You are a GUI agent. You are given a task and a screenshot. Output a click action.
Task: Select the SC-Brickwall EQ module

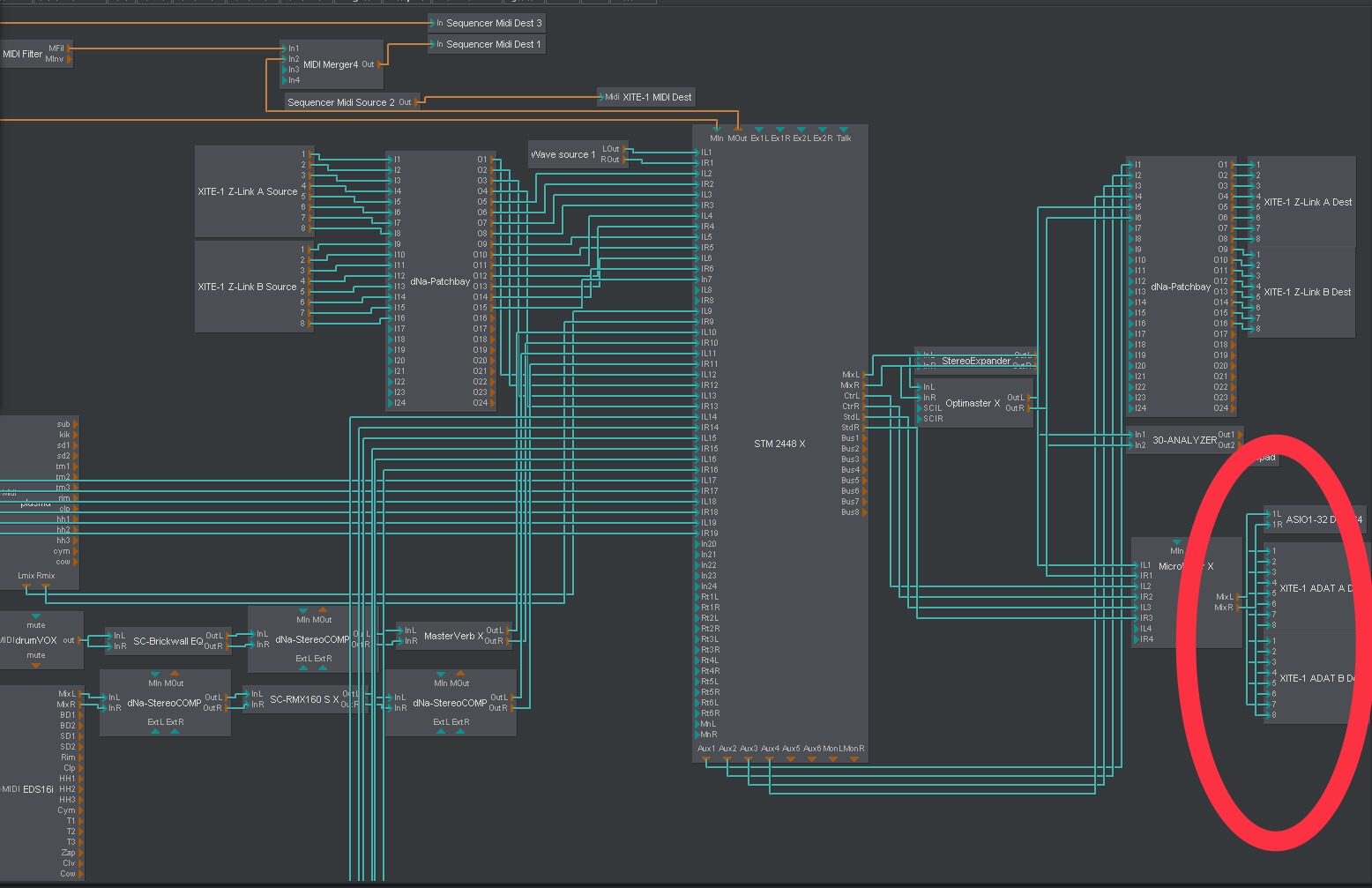[168, 641]
